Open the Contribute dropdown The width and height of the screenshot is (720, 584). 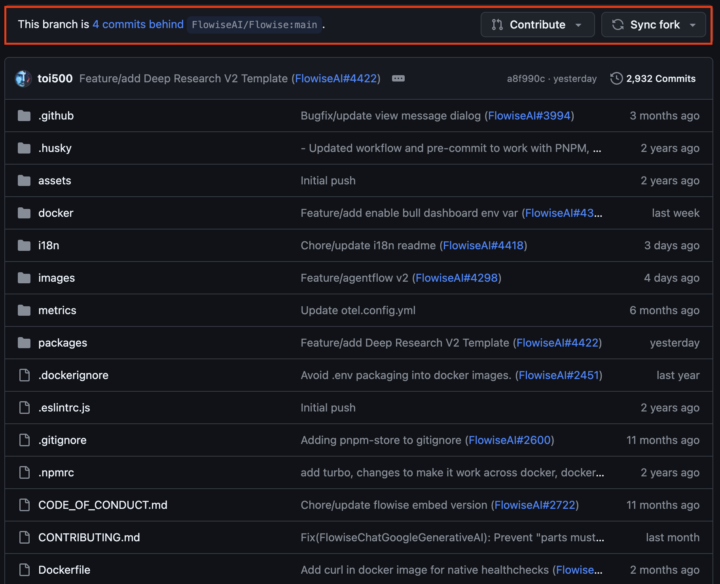tap(537, 25)
